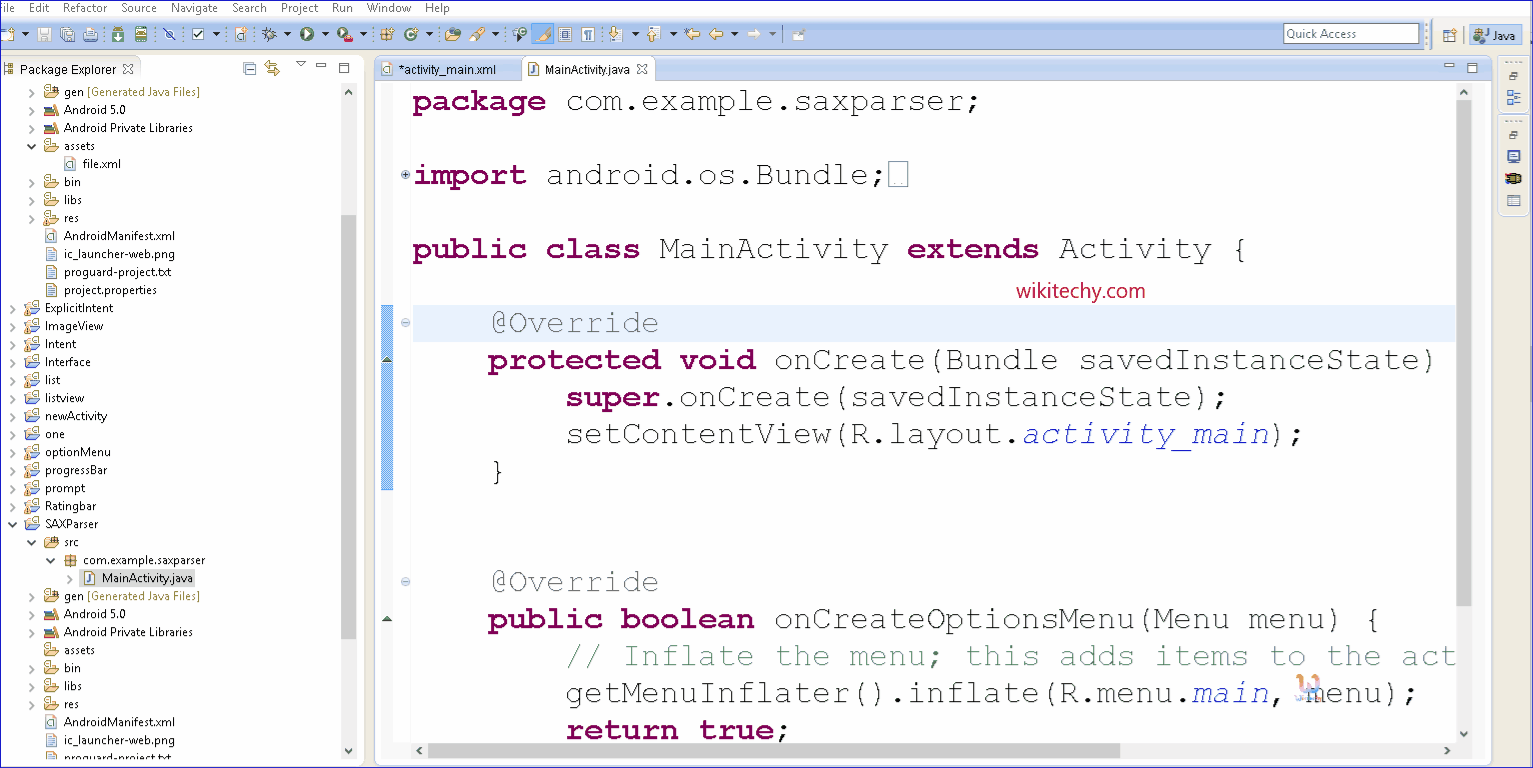
Task: Toggle Show Whitespace Characters pilcrow button
Action: pyautogui.click(x=588, y=34)
